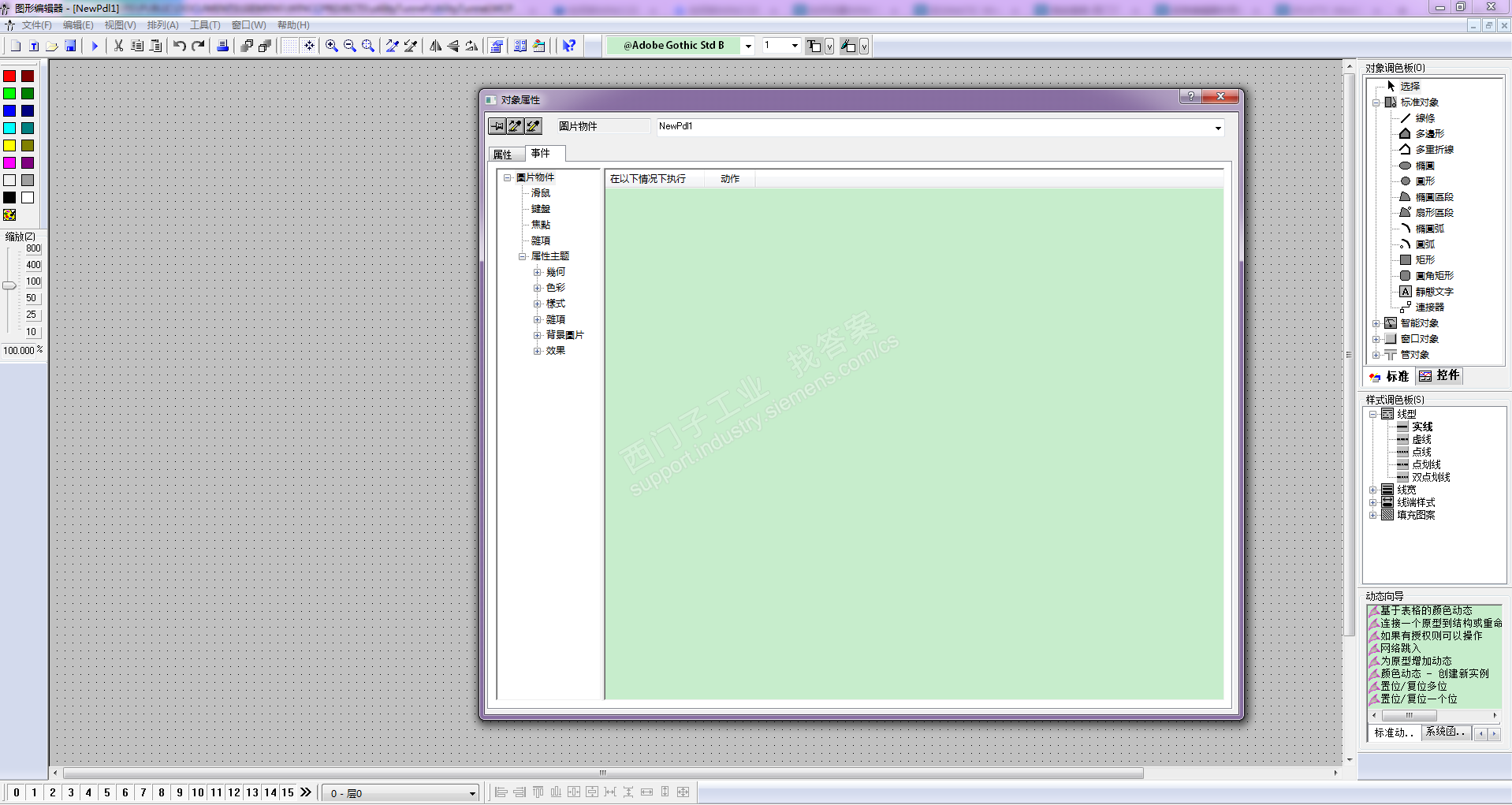This screenshot has height=805, width=1512.
Task: Pin the Object Properties dialog with pushpin
Action: coord(497,126)
